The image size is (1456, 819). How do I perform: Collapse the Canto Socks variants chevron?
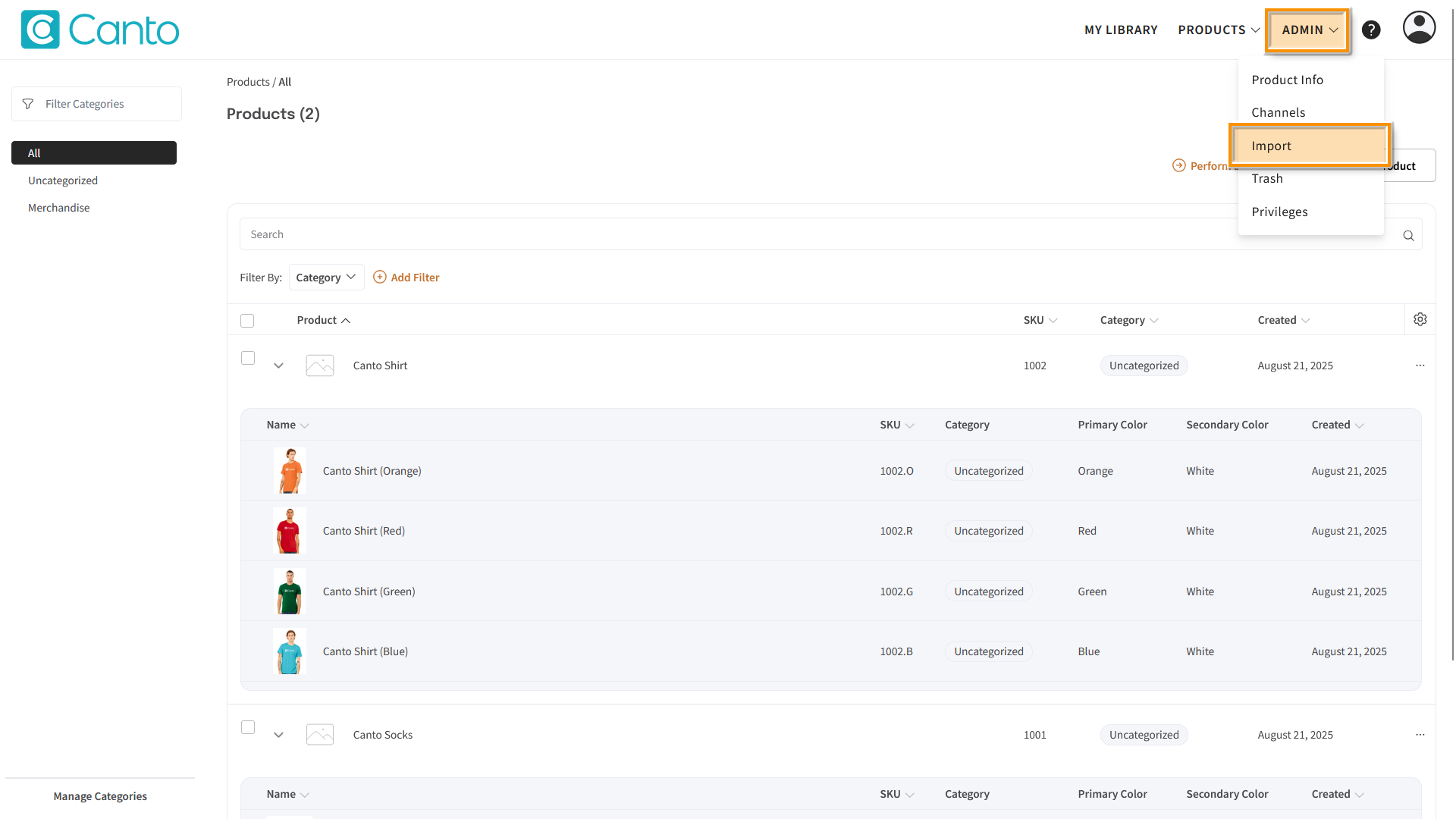278,735
